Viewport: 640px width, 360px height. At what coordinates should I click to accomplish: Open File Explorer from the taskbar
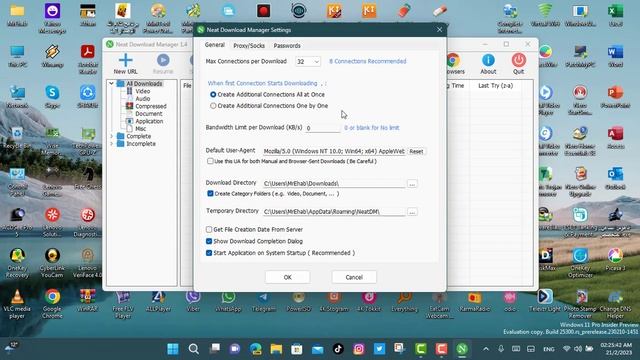click(x=276, y=349)
